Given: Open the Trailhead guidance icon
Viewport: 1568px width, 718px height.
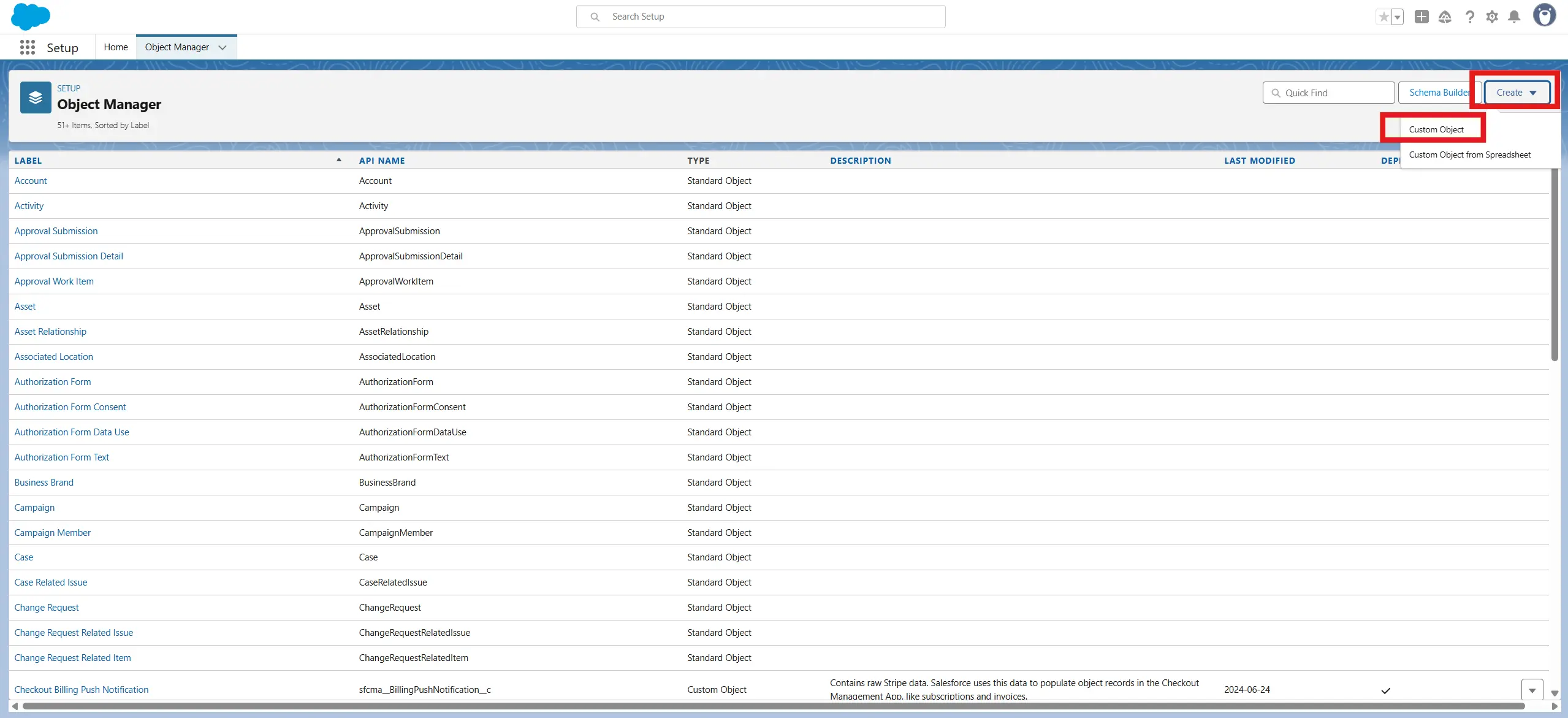Looking at the screenshot, I should click(x=1445, y=17).
